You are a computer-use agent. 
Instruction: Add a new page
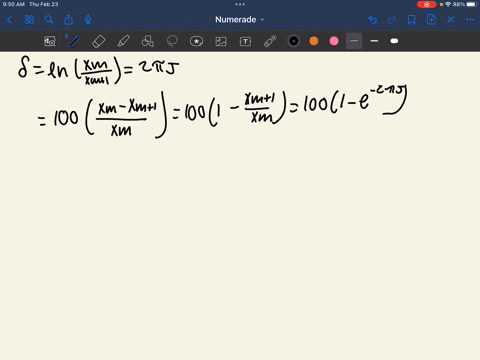(x=431, y=20)
